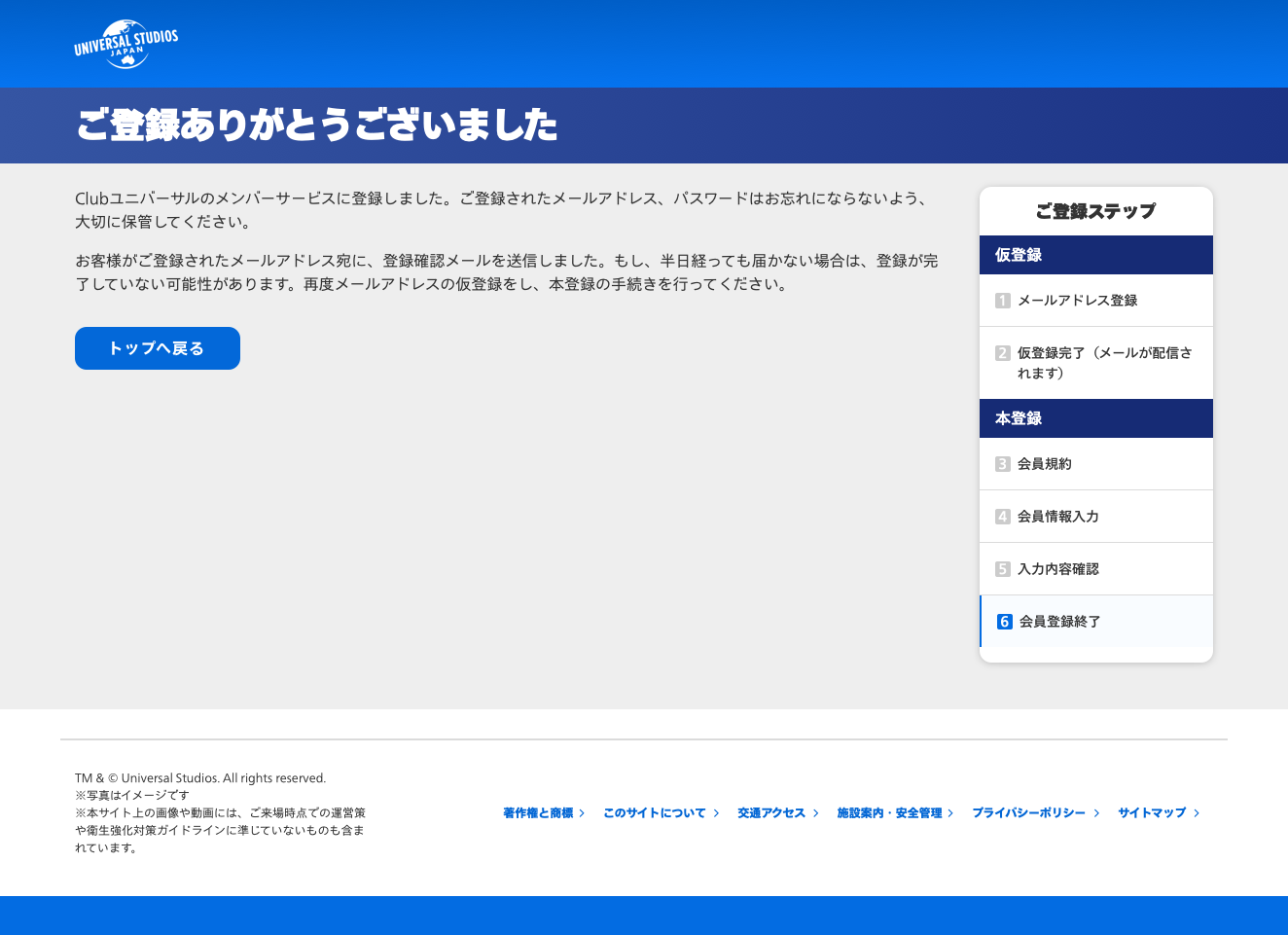Image resolution: width=1288 pixels, height=935 pixels.
Task: Select step 4 会員情報入力
Action: point(1096,517)
